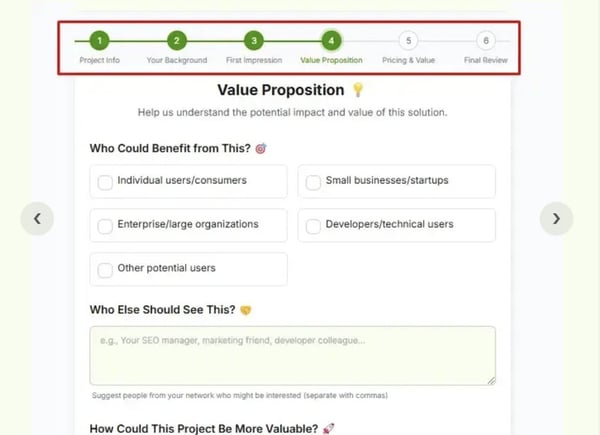The height and width of the screenshot is (435, 600).
Task: Click the active step 4 circle
Action: click(x=331, y=41)
